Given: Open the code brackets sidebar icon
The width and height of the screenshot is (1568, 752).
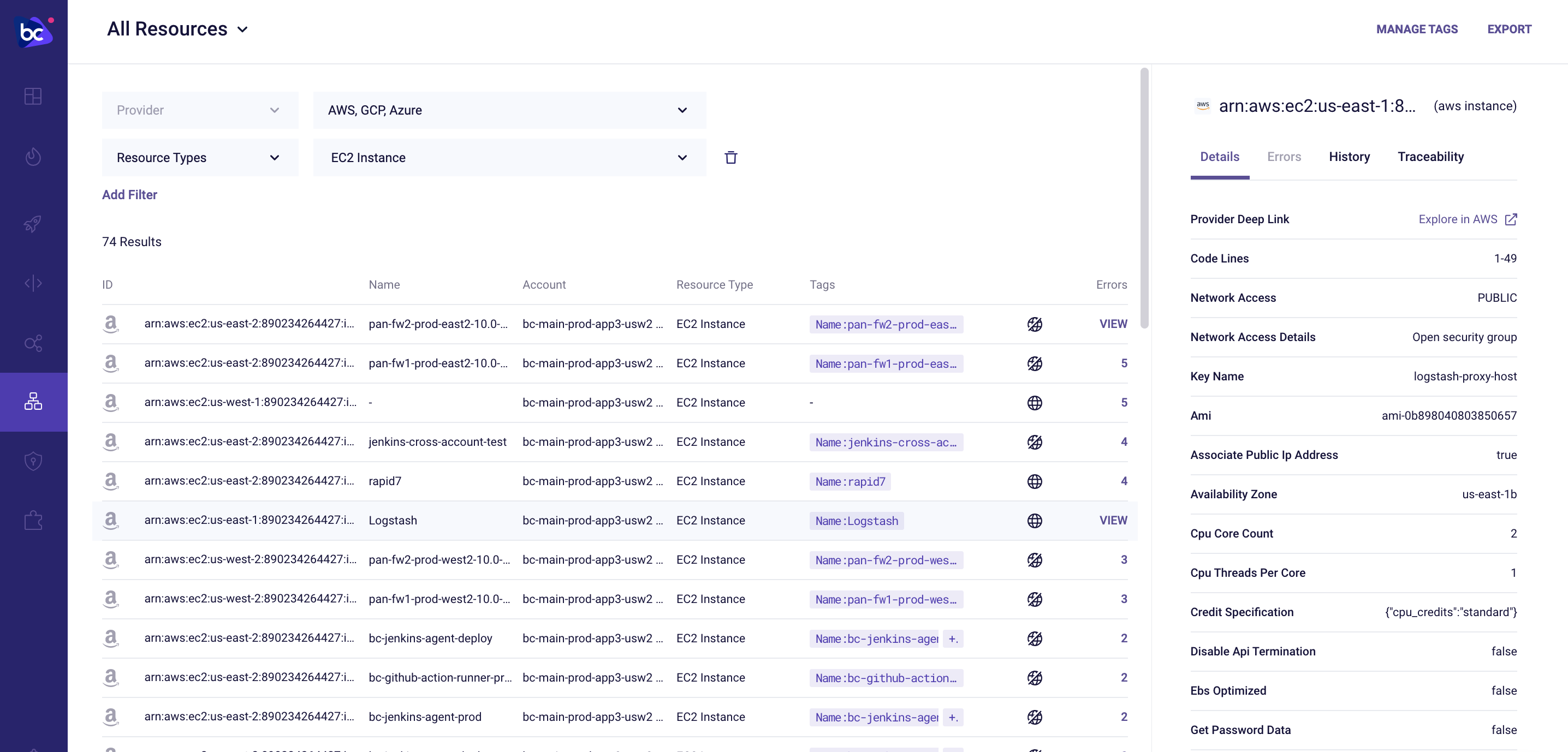Looking at the screenshot, I should click(x=33, y=283).
